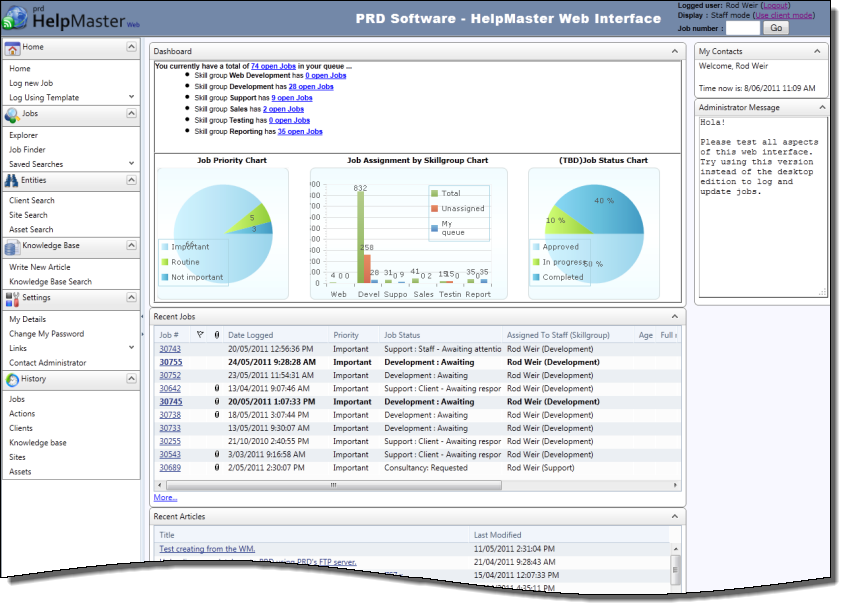Screen dimensions: 847x612
Task: Collapse the My Contacts panel
Action: tap(817, 51)
